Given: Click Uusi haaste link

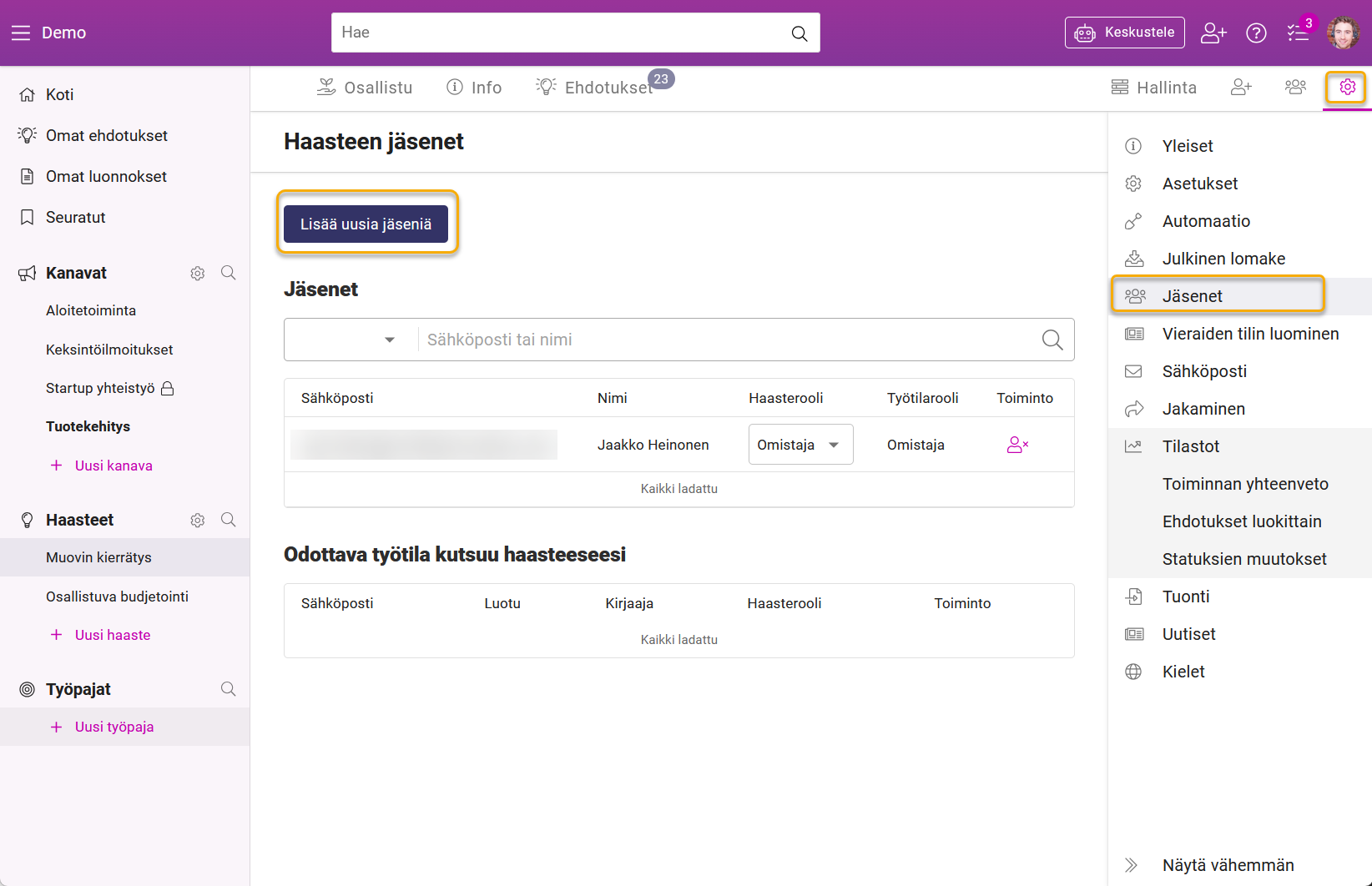Looking at the screenshot, I should (113, 635).
